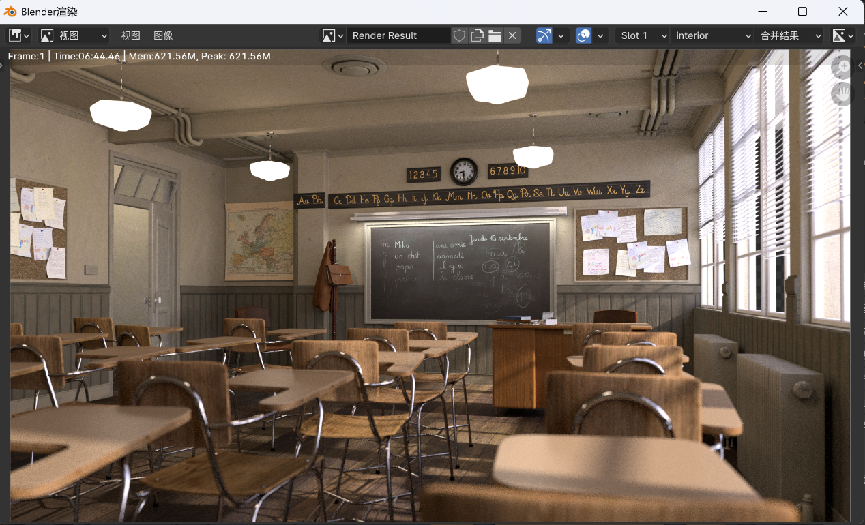Click the Render Result image name field
Screen dimensions: 865x525
click(x=398, y=35)
